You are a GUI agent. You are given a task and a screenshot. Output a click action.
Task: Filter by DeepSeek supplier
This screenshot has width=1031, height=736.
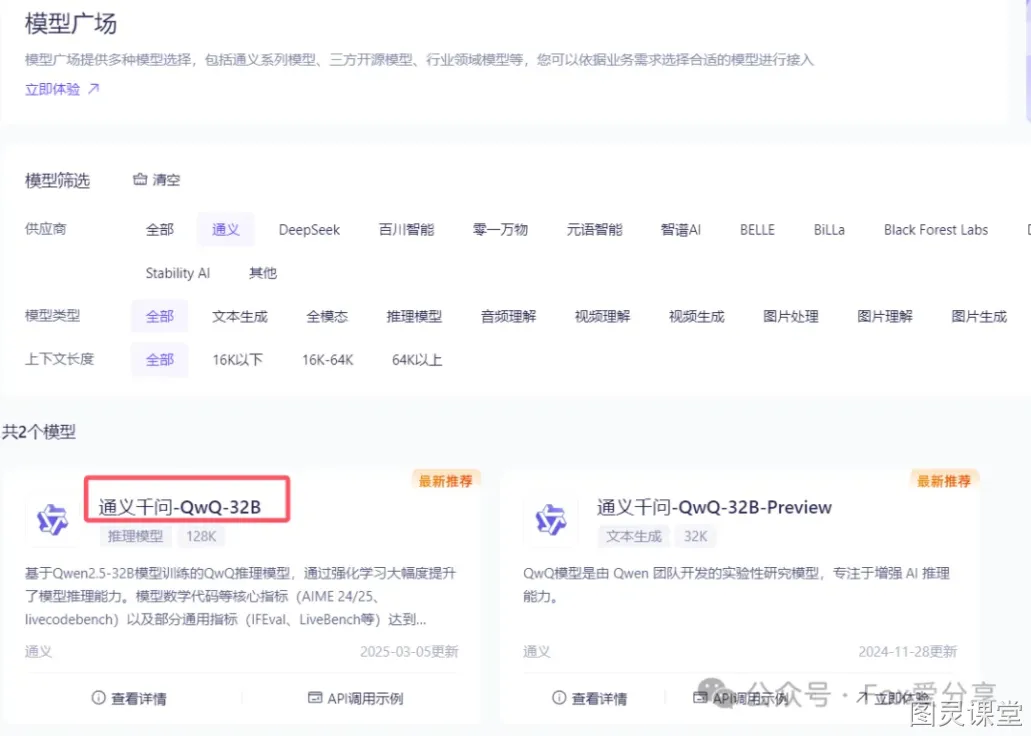[x=309, y=230]
